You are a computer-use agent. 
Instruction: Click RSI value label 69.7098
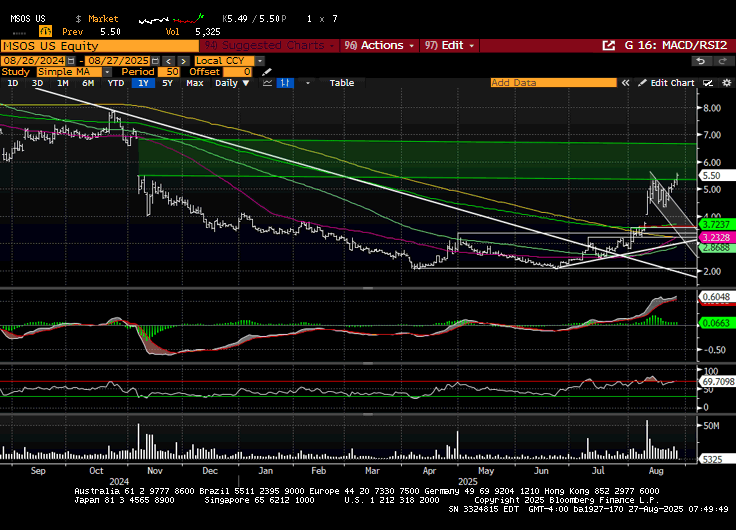(717, 382)
